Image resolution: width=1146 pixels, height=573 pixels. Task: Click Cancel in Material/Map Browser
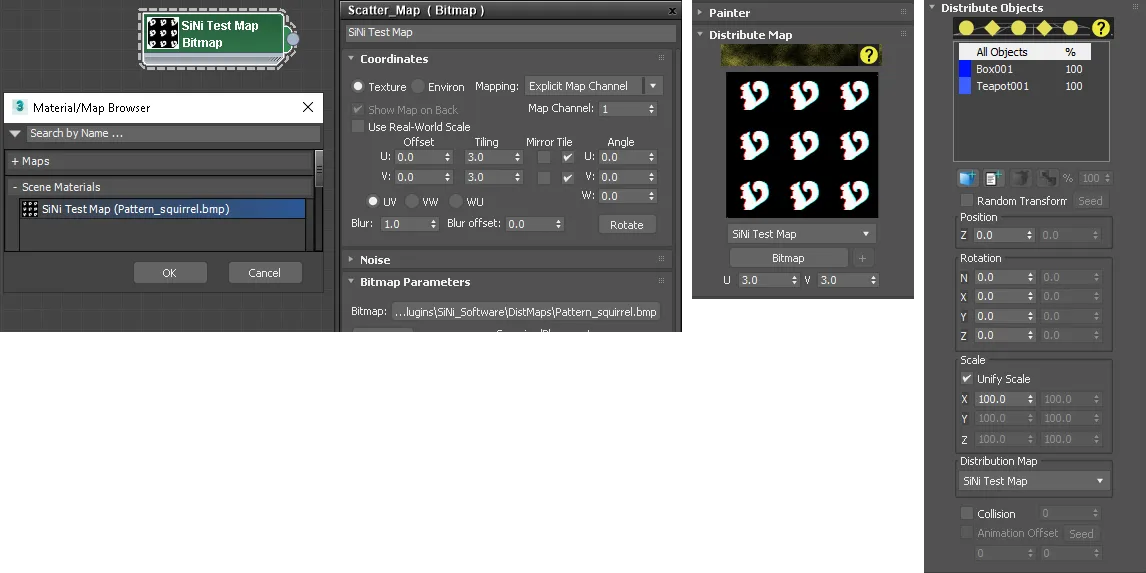tap(265, 273)
